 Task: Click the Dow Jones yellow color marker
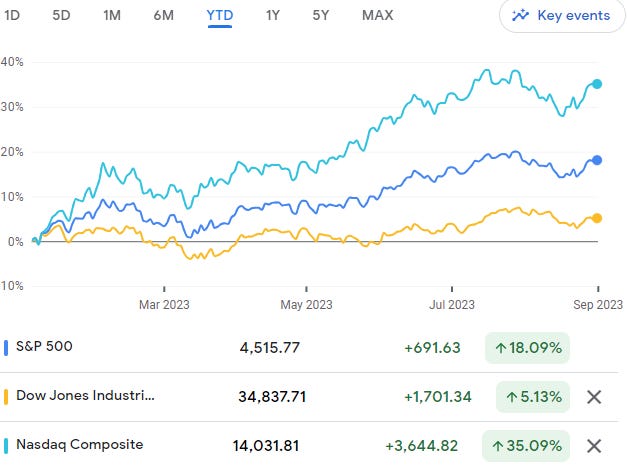6,397
